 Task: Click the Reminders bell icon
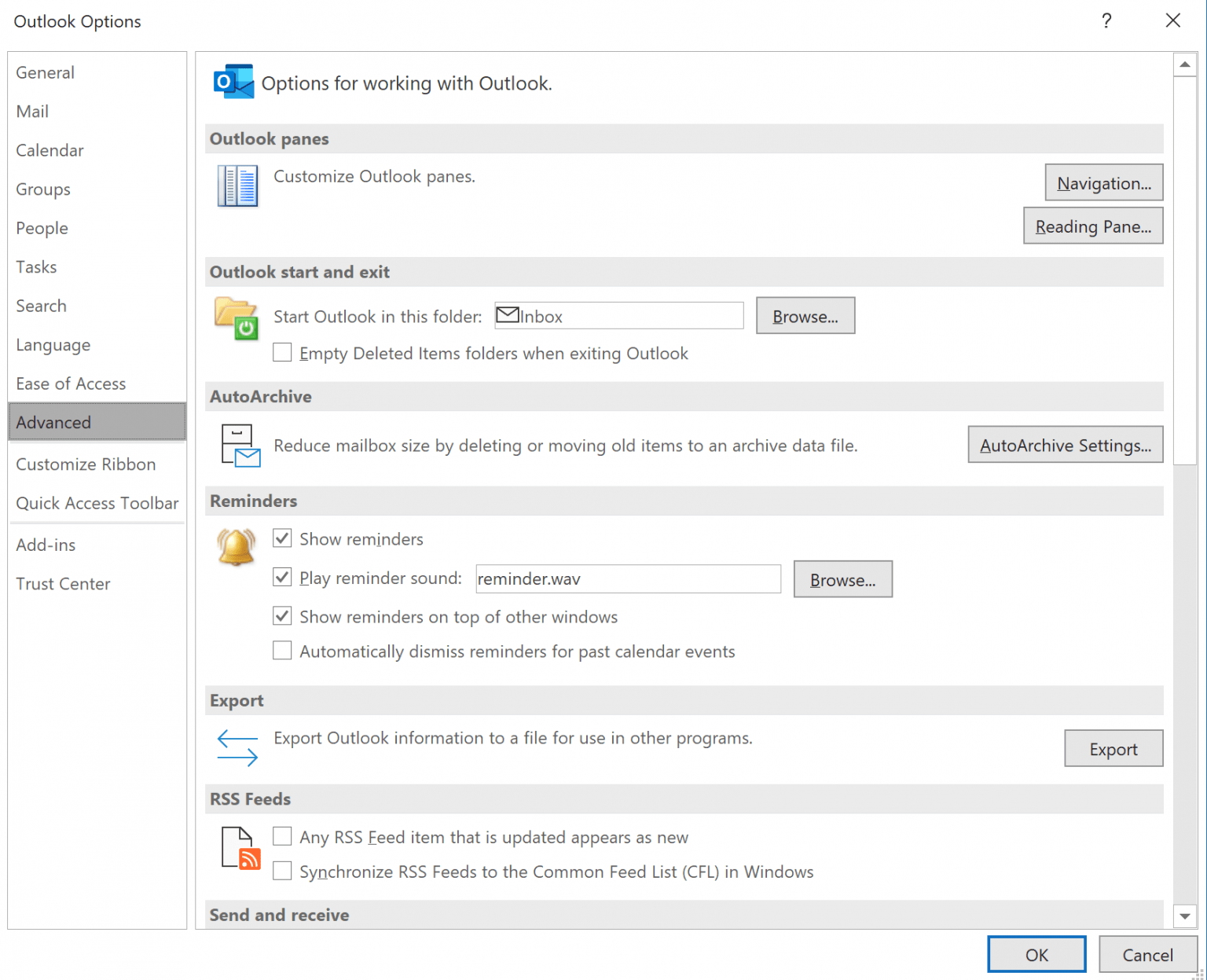coord(236,547)
